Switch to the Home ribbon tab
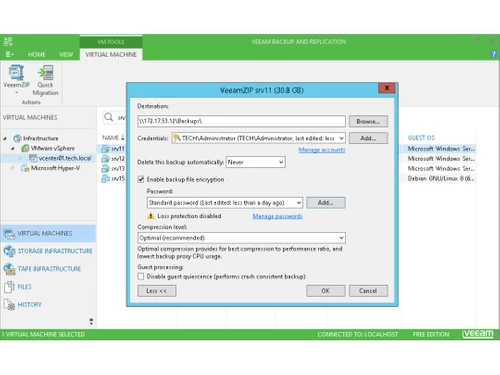 pos(37,54)
